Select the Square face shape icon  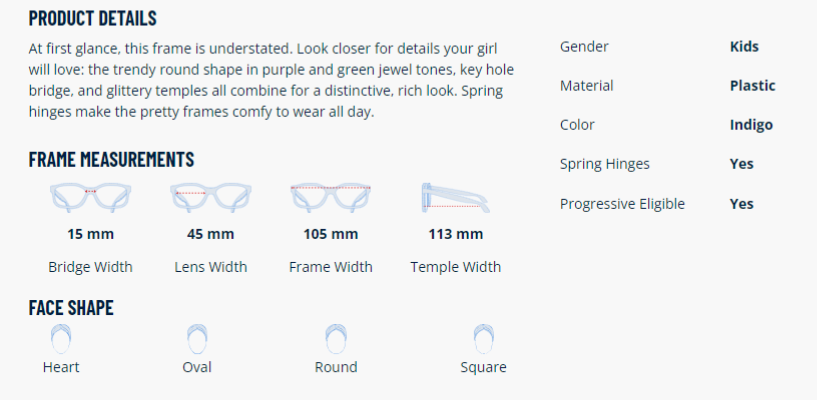483,338
